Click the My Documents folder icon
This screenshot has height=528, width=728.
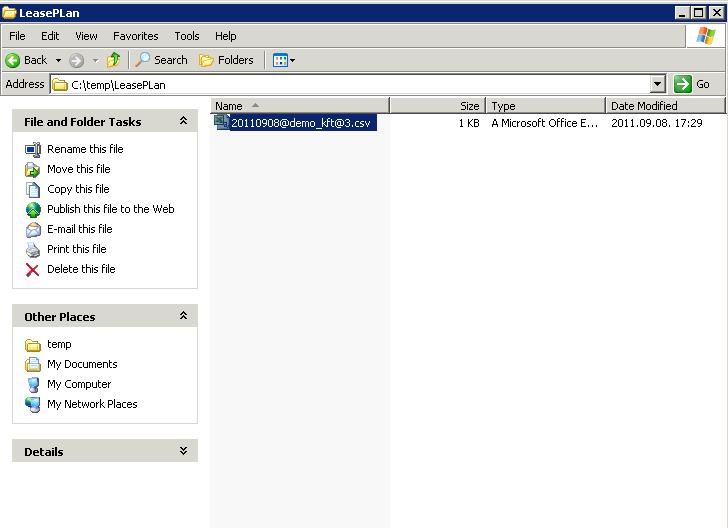(x=33, y=365)
